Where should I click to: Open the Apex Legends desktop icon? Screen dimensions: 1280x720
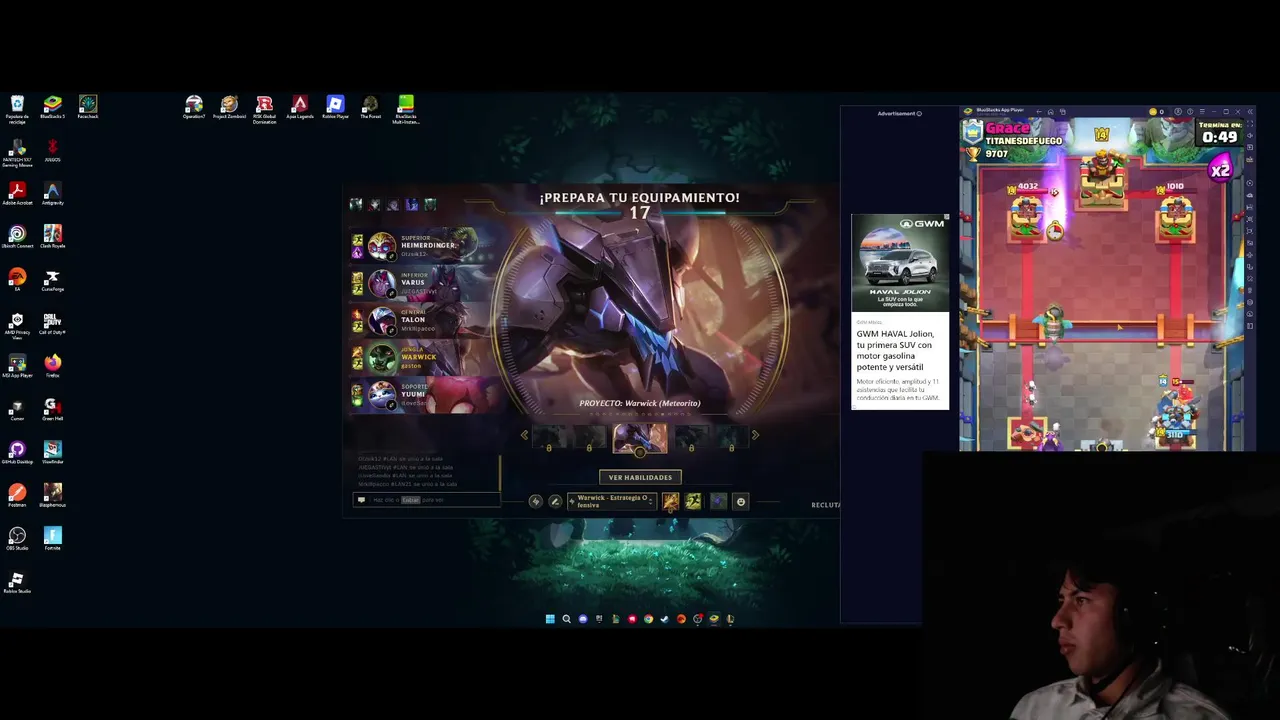tap(299, 107)
